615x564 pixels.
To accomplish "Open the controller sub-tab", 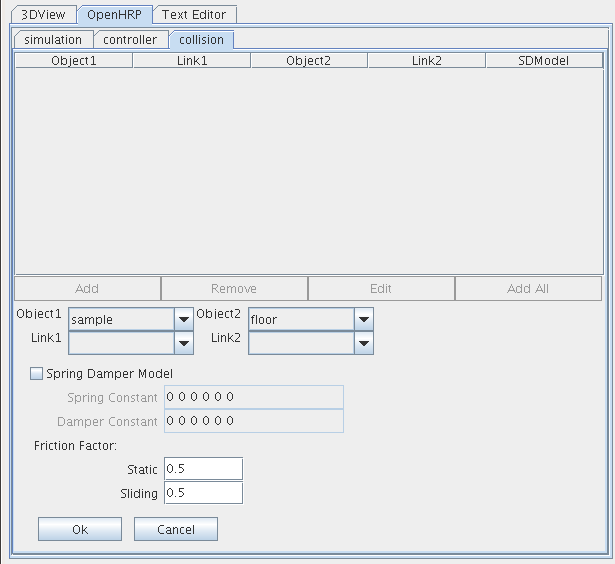I will [130, 40].
